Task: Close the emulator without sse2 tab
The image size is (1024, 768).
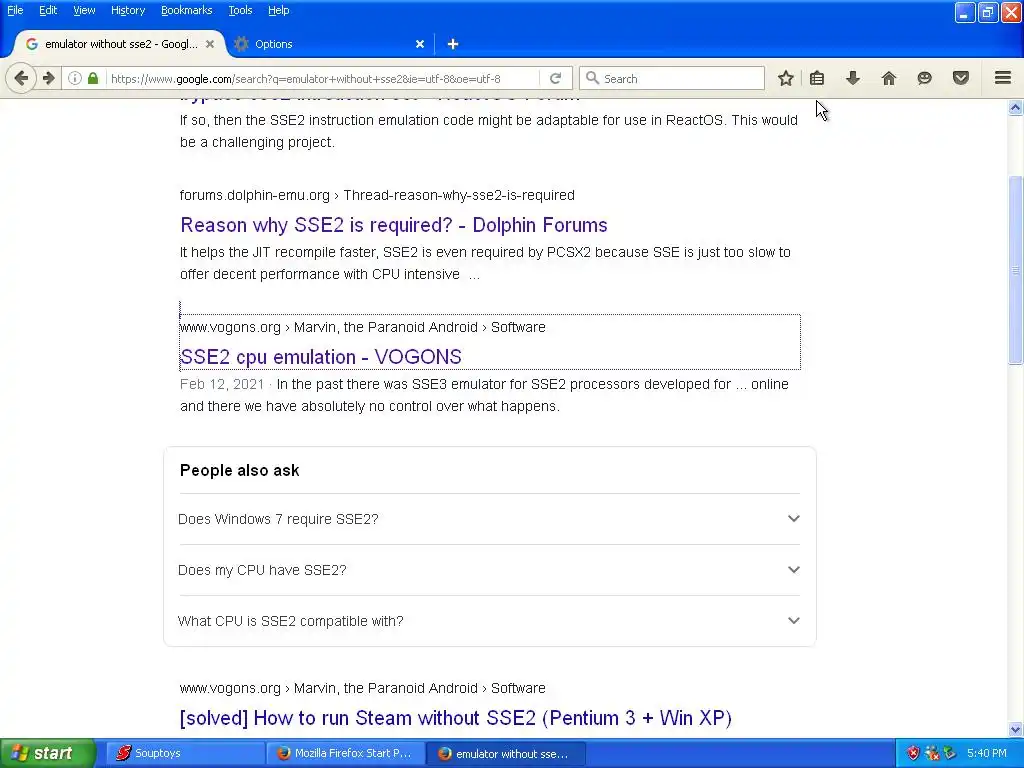Action: coord(210,44)
